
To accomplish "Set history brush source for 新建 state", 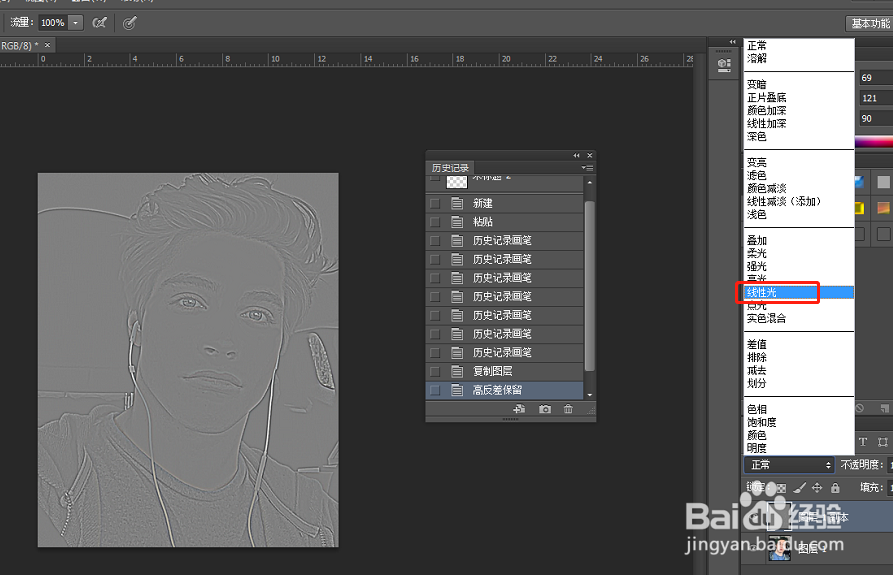I will 435,203.
